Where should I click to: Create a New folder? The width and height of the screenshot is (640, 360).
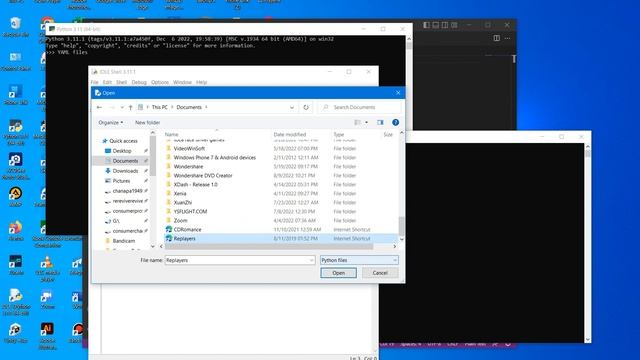tap(147, 122)
